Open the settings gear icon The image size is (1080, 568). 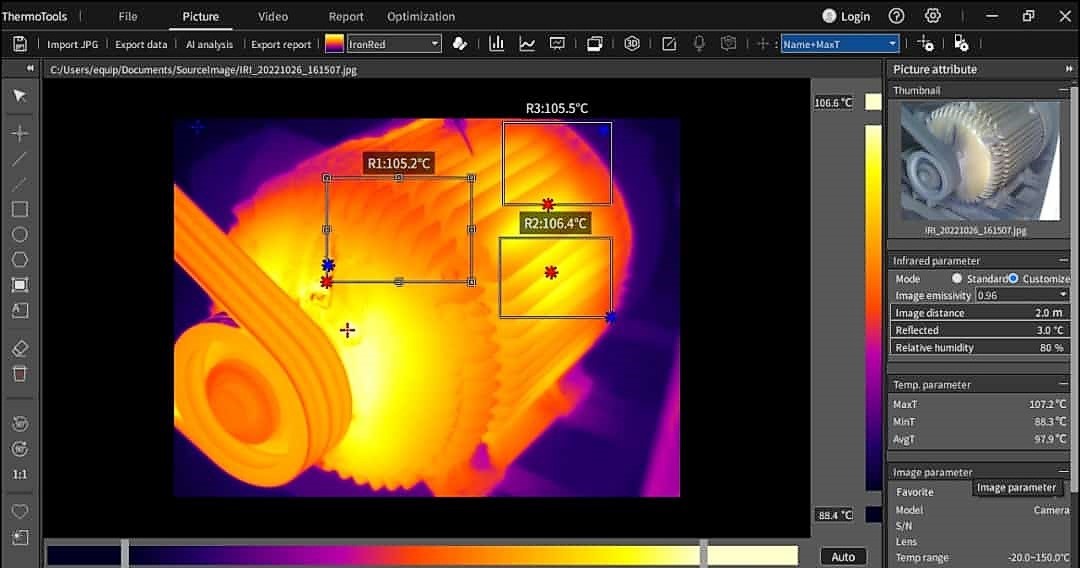[933, 16]
